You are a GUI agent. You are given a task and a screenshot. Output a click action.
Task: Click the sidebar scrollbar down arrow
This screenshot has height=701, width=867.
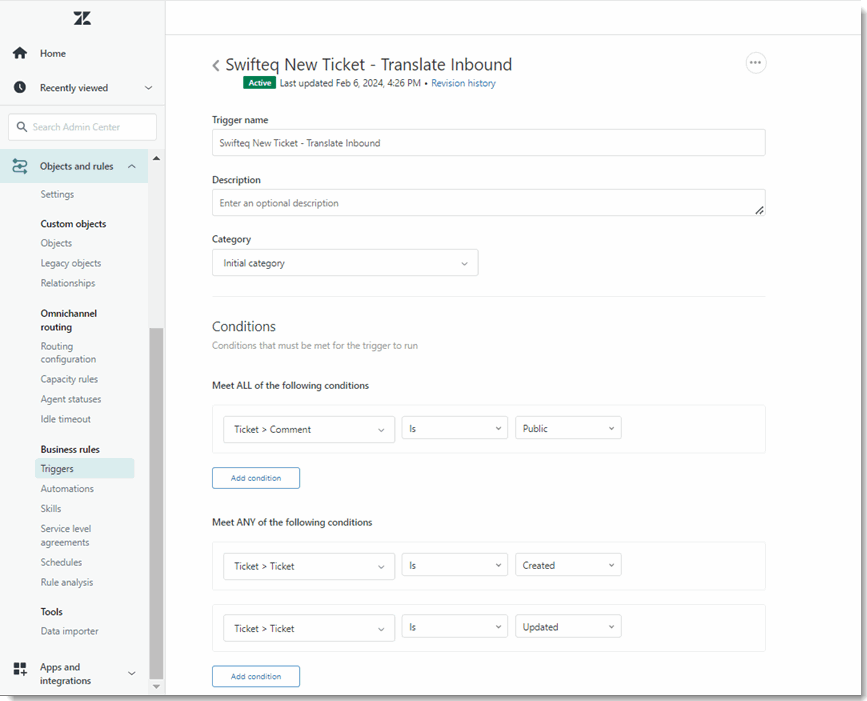coord(156,687)
